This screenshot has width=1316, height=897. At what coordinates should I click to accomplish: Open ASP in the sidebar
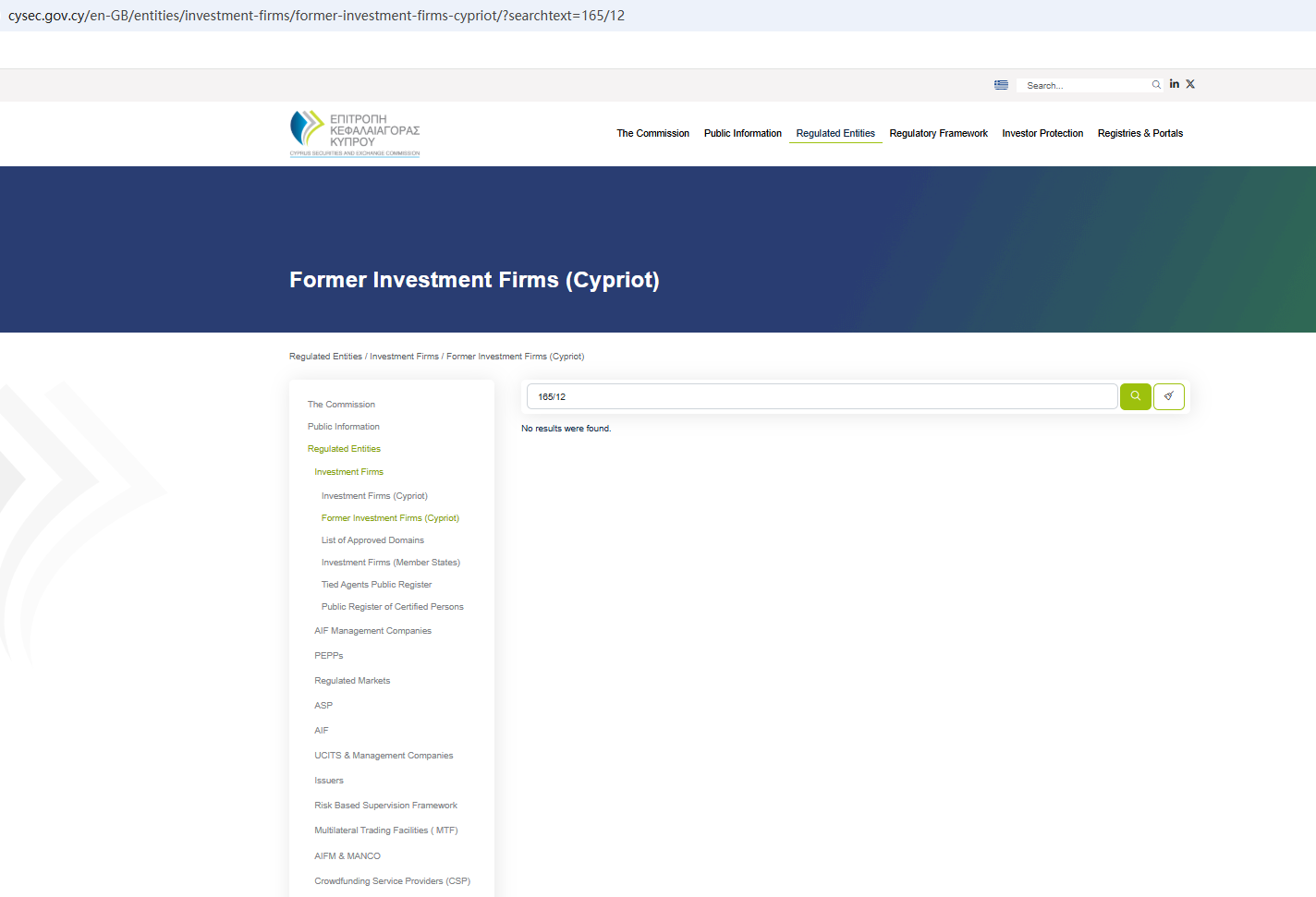[x=323, y=706]
